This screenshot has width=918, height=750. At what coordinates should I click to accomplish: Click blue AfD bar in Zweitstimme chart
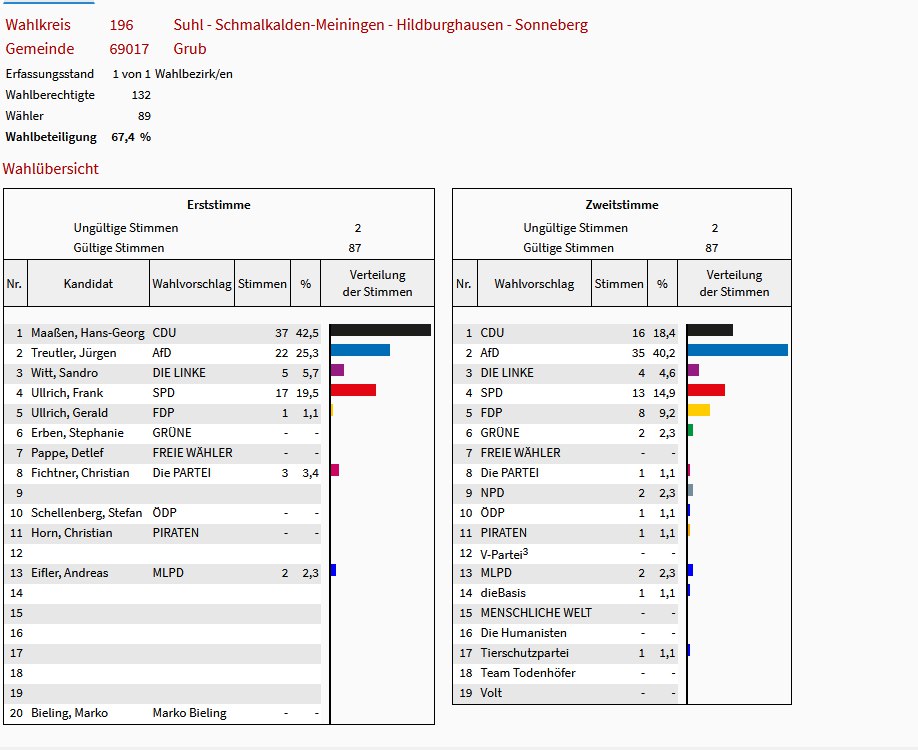tap(738, 350)
